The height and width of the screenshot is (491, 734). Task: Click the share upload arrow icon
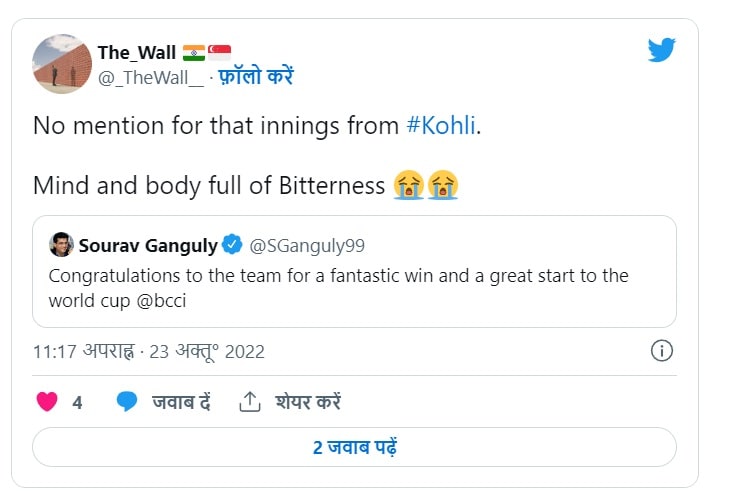click(249, 402)
